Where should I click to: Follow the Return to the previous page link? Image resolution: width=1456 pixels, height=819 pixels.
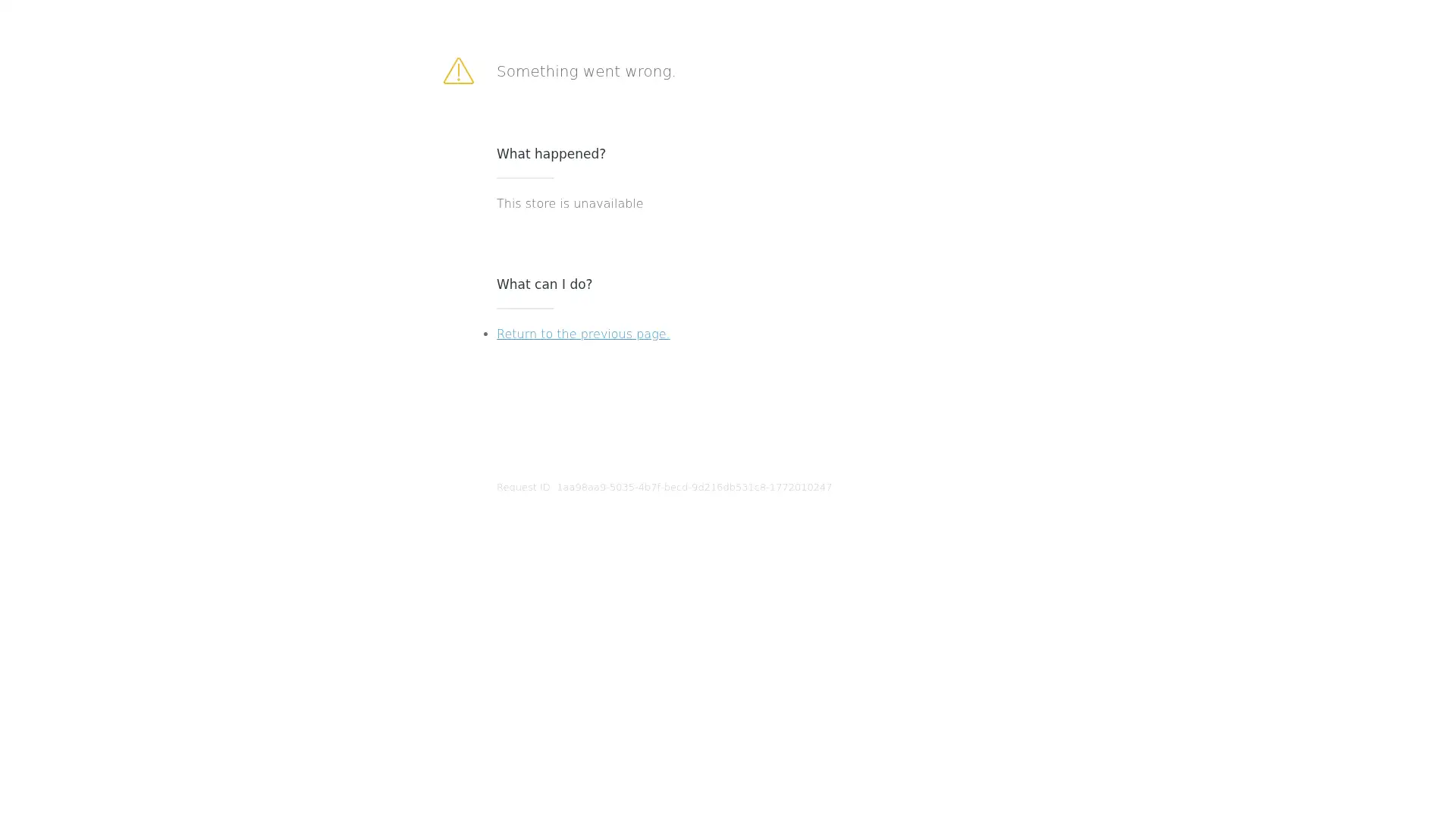coord(582,334)
